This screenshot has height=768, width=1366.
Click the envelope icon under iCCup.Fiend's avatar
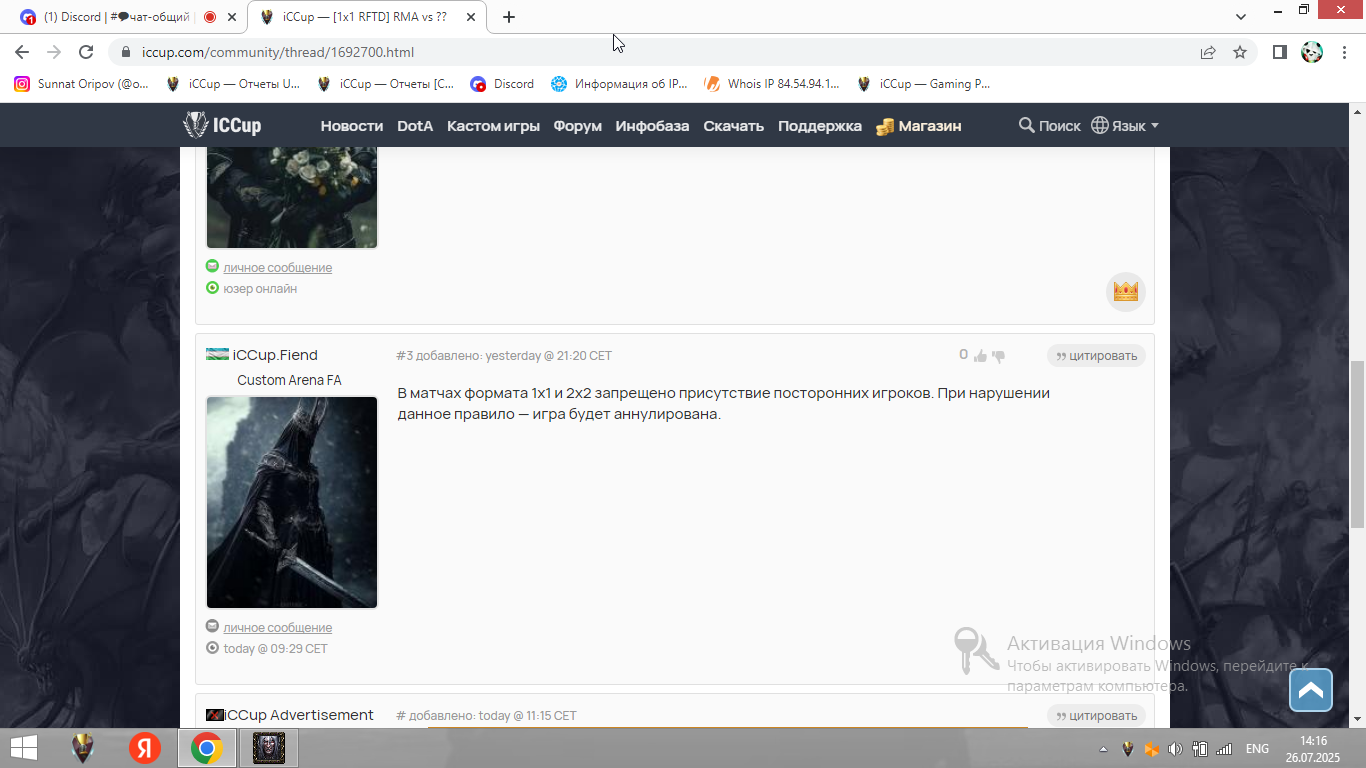tap(212, 626)
